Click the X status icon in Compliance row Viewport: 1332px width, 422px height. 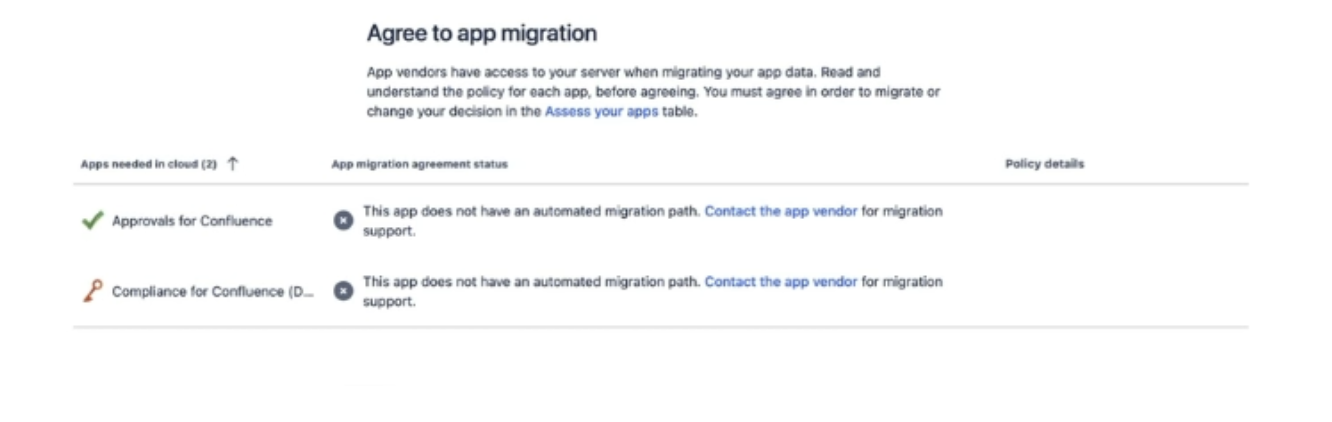(343, 291)
